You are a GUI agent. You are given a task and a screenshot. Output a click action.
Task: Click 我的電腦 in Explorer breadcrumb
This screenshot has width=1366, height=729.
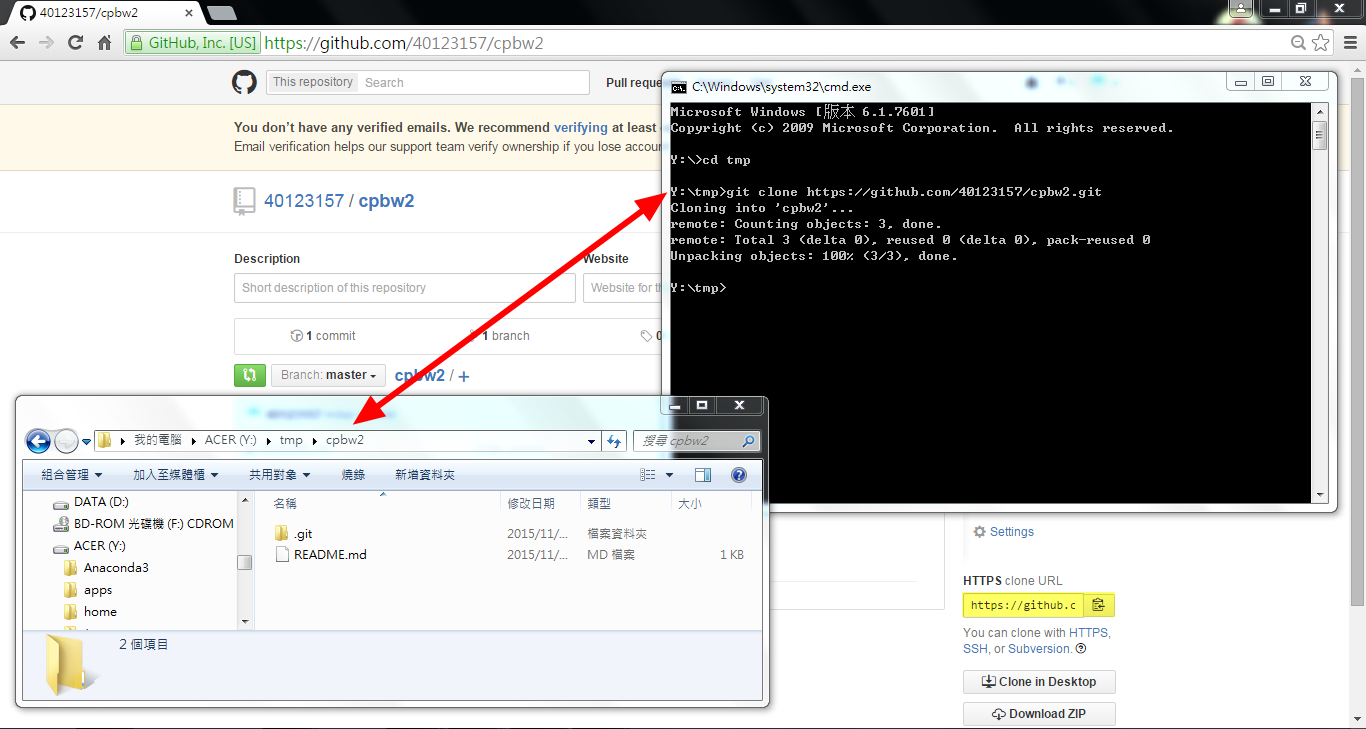coord(158,441)
